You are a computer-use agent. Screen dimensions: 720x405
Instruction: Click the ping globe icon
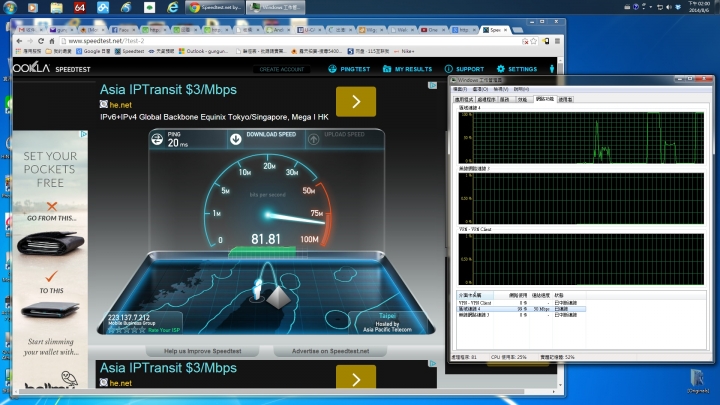pyautogui.click(x=157, y=139)
